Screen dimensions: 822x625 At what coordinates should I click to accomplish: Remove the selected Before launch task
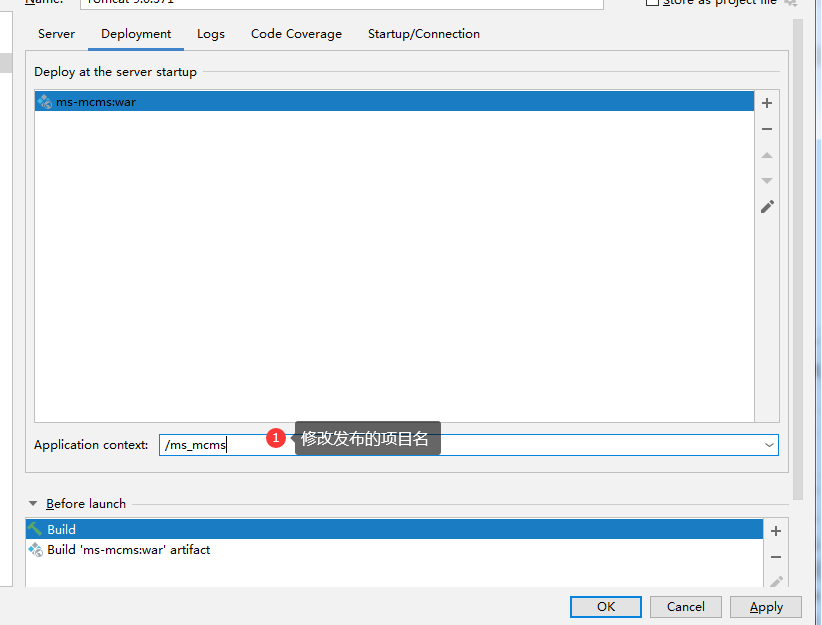775,557
